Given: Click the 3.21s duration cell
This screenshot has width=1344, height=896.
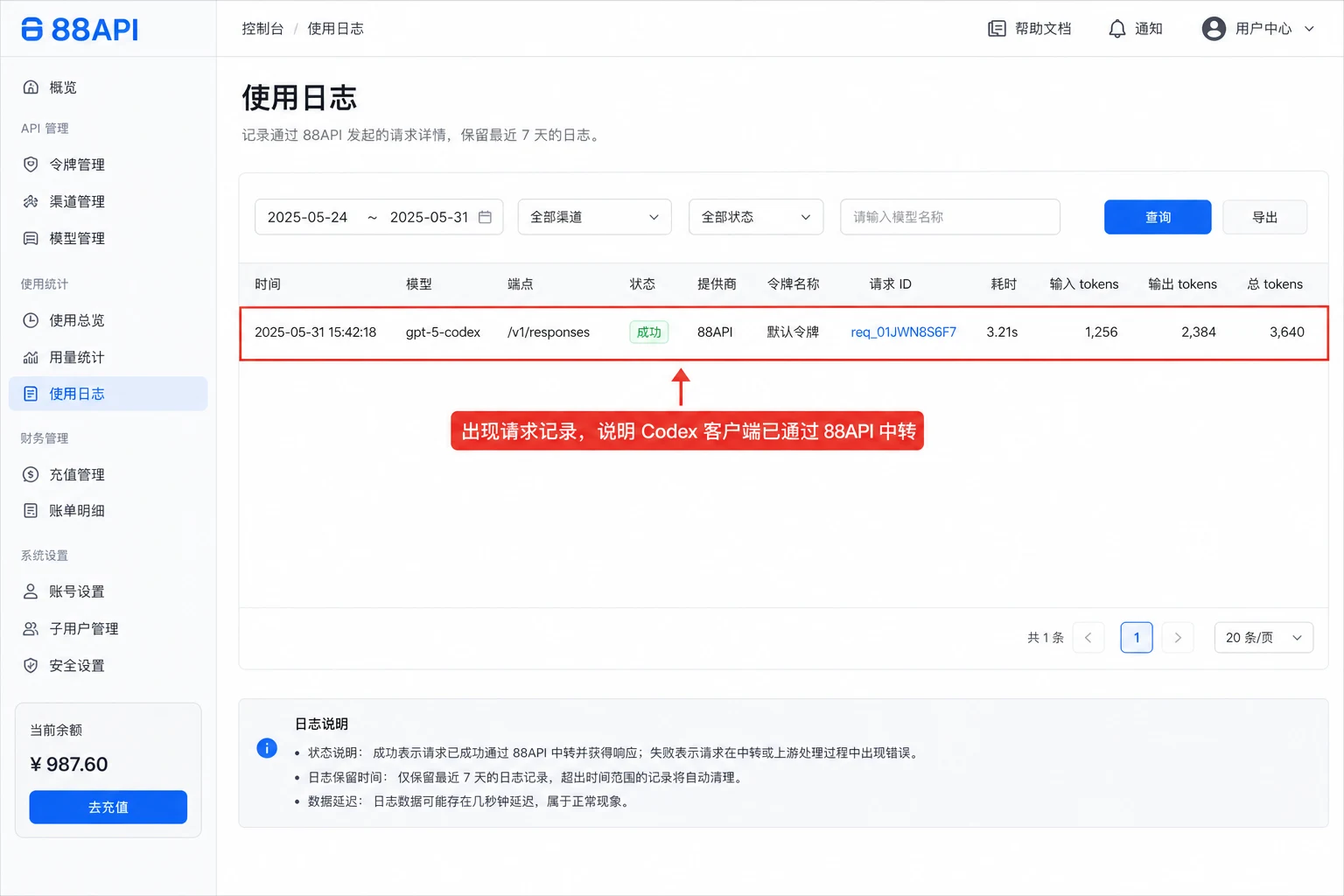Looking at the screenshot, I should tap(1002, 332).
